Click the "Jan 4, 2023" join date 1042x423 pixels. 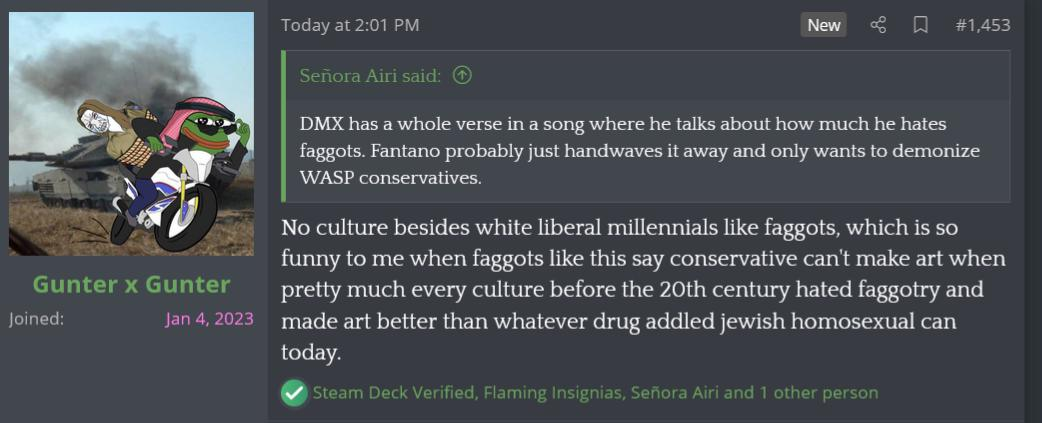(209, 319)
